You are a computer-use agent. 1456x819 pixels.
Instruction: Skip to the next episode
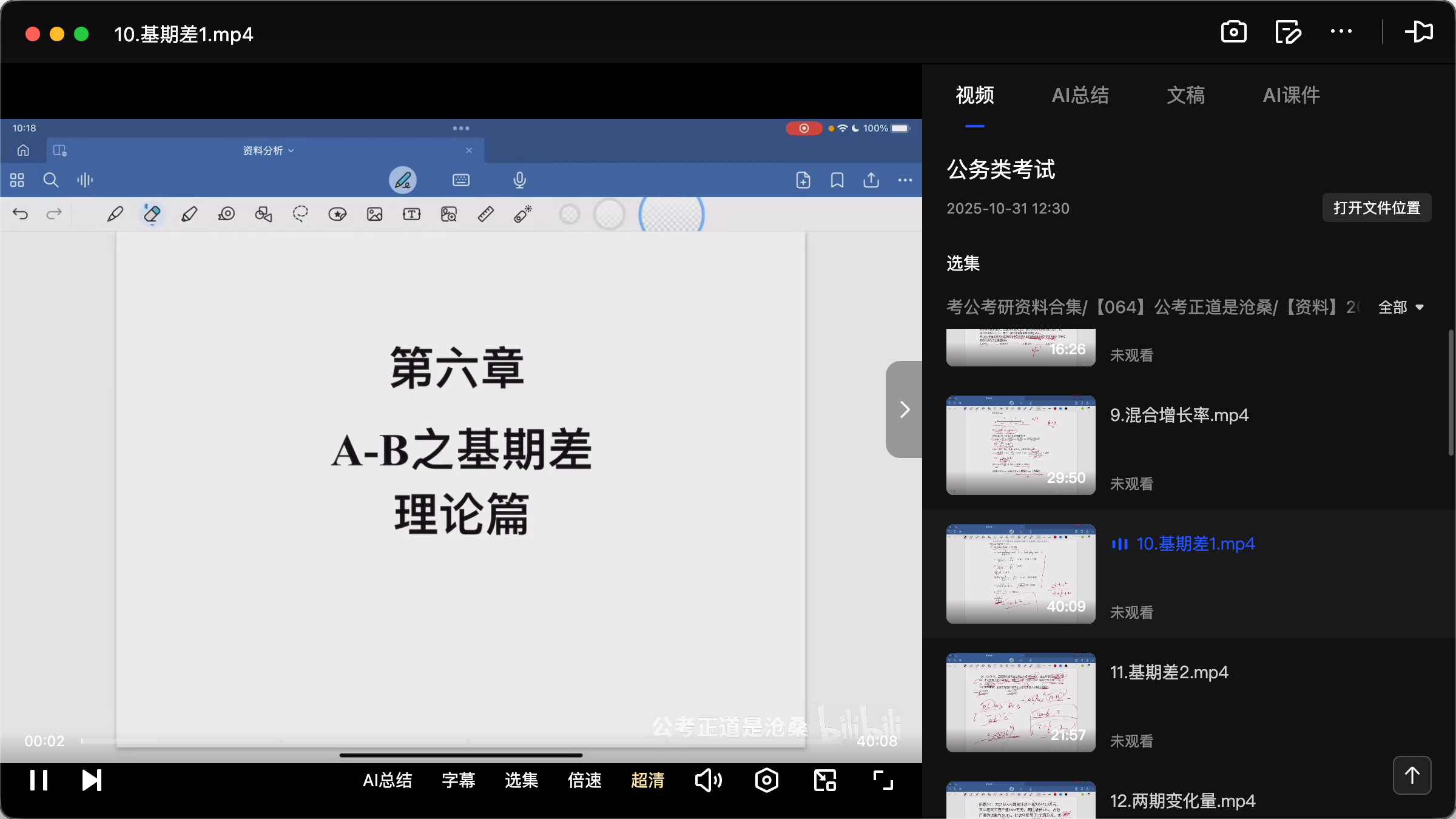(x=91, y=780)
